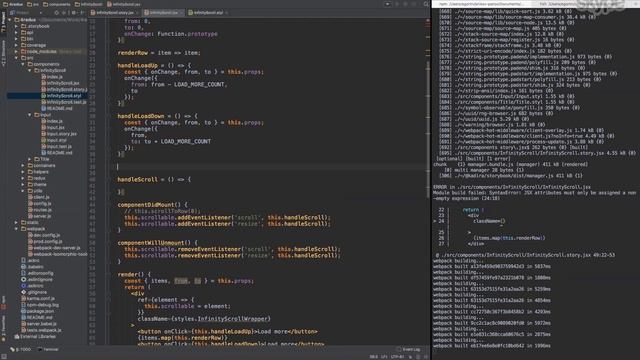Open the .editorconfig file
This screenshot has height=360, width=640.
coord(37,273)
